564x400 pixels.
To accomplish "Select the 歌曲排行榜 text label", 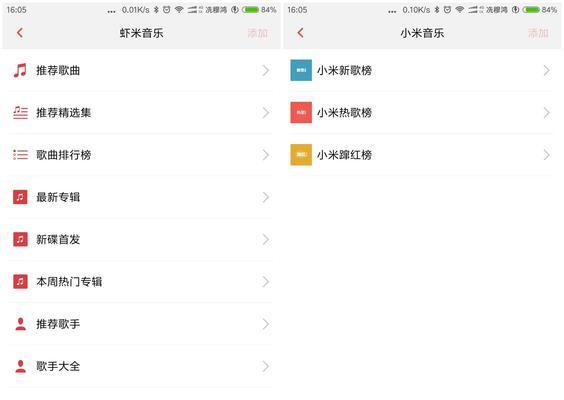I will pos(63,155).
